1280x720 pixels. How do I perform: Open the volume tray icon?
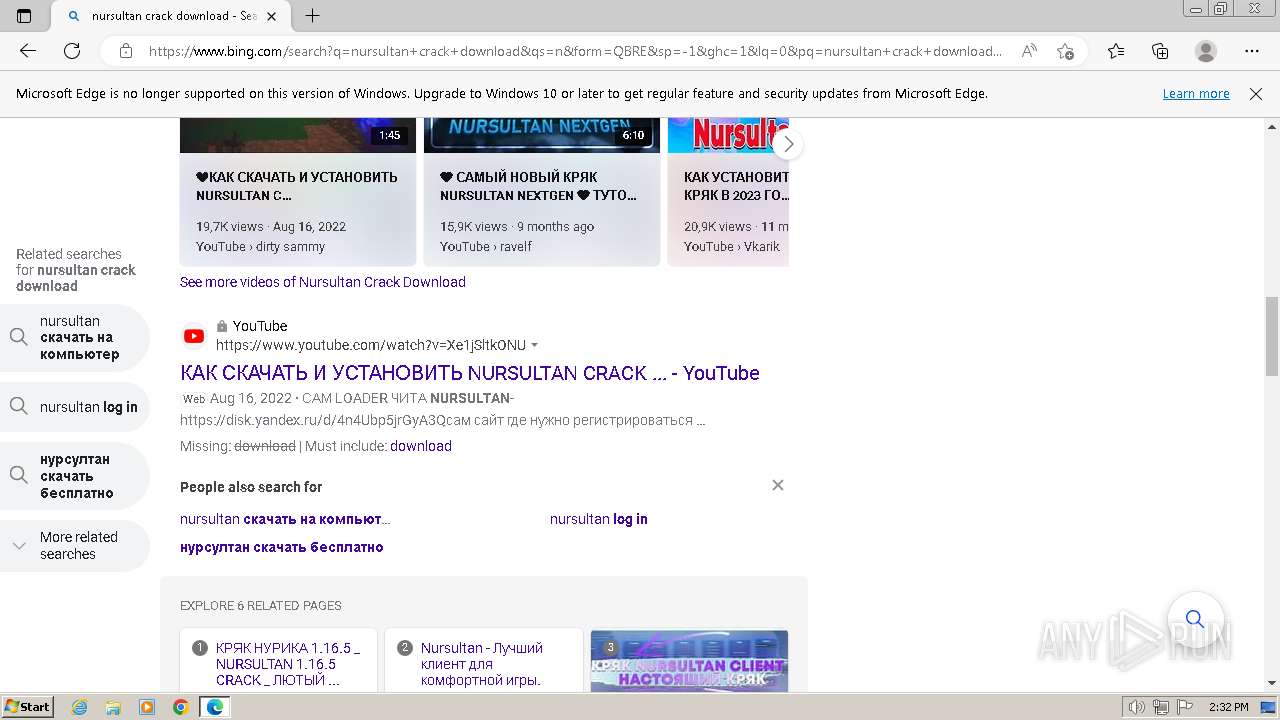tap(1137, 707)
